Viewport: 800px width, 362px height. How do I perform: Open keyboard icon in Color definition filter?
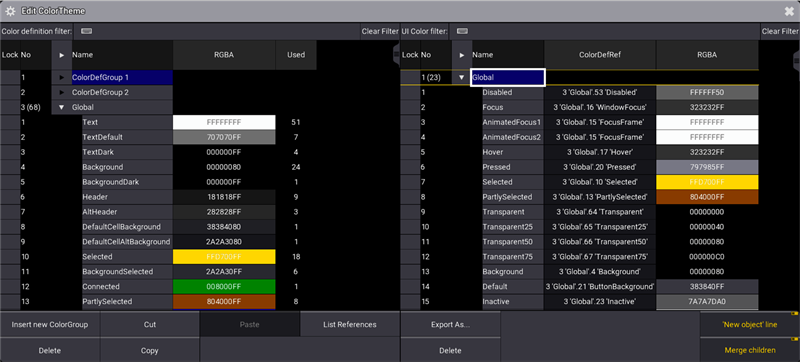pyautogui.click(x=87, y=31)
